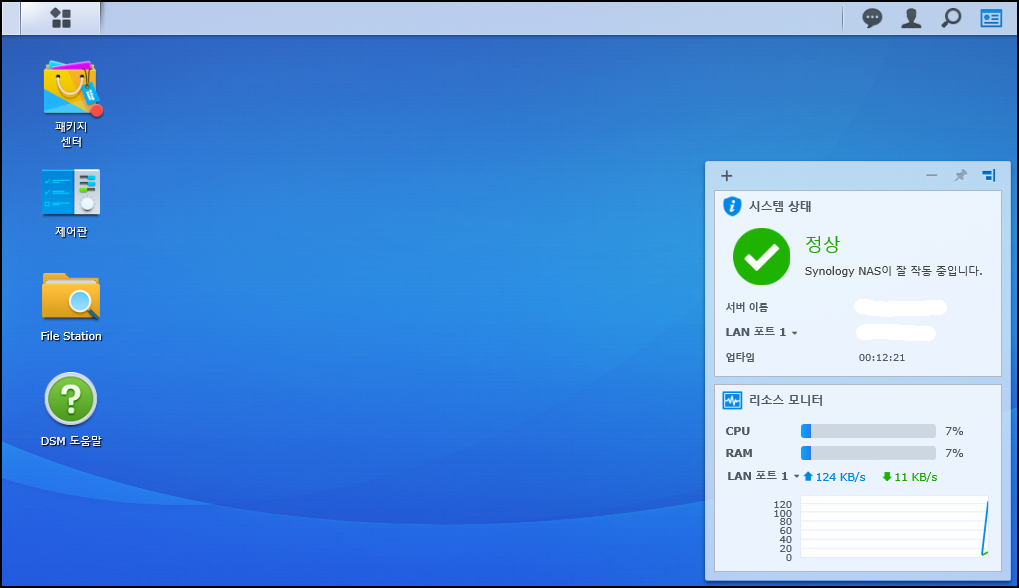Click the 시스템 상태 widget title

coord(780,207)
